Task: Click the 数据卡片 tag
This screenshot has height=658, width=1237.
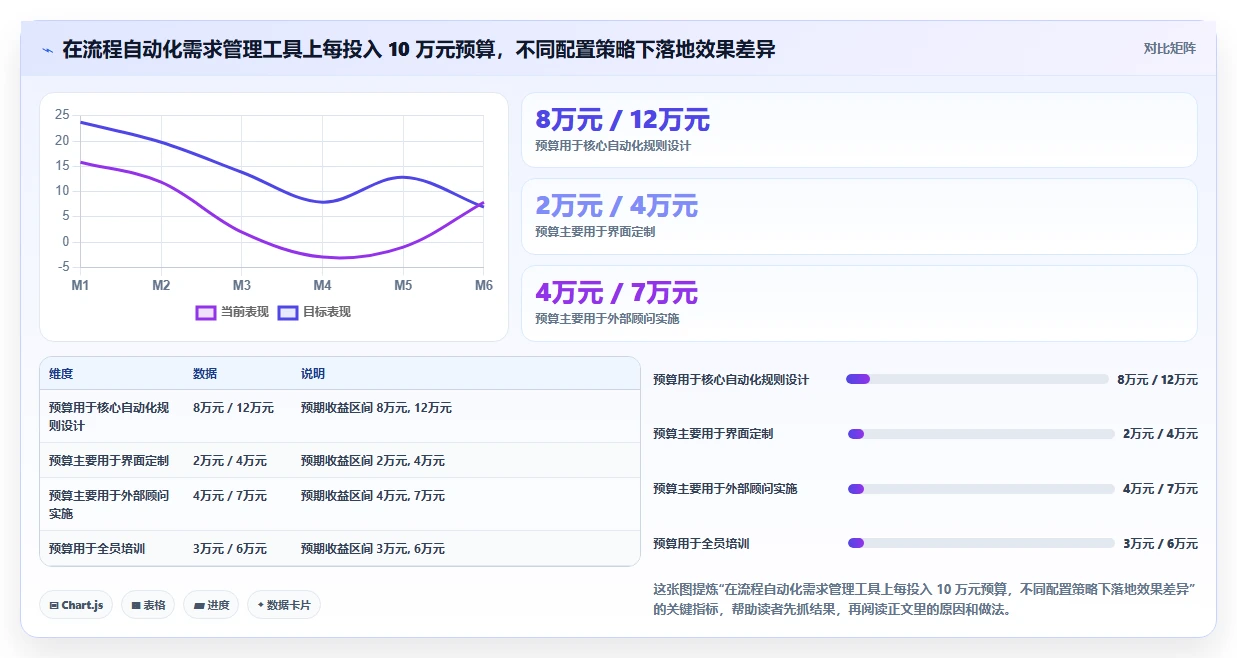Action: [x=284, y=605]
